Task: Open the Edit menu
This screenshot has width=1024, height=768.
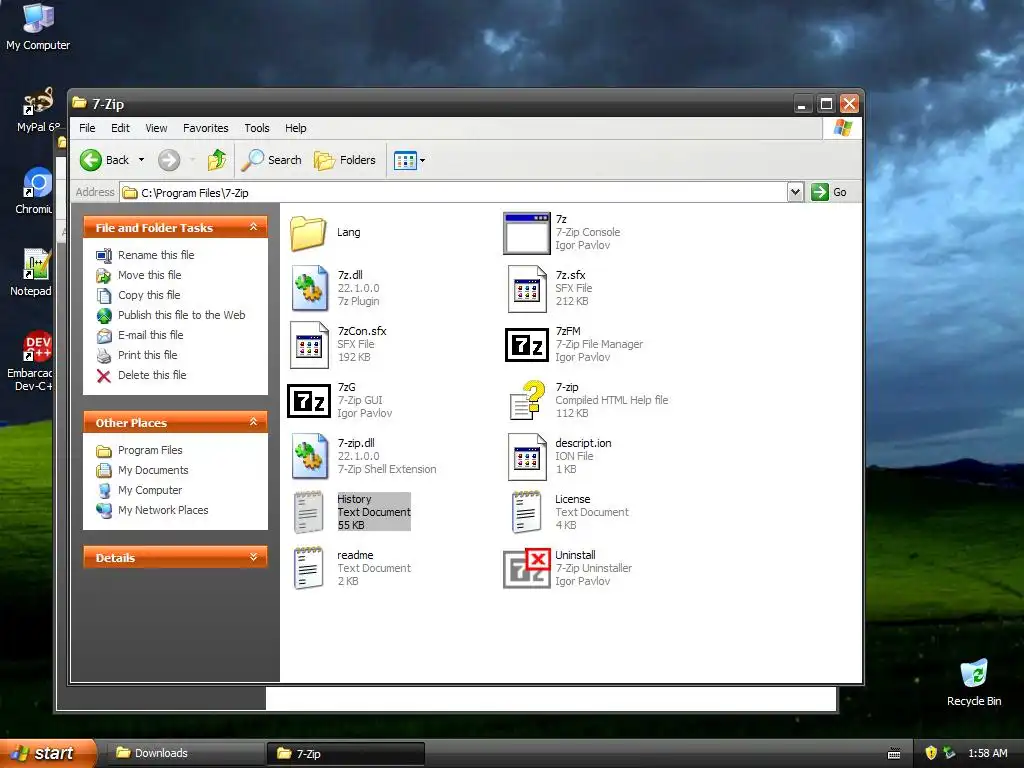Action: (x=120, y=128)
